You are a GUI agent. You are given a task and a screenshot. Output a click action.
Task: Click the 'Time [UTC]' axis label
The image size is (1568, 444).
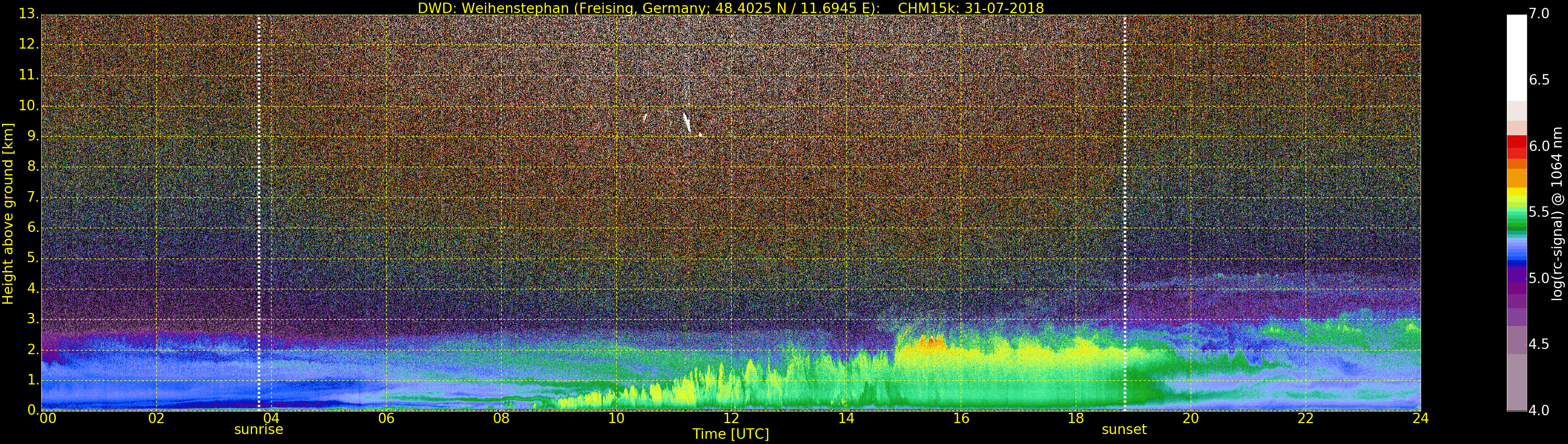pyautogui.click(x=731, y=434)
